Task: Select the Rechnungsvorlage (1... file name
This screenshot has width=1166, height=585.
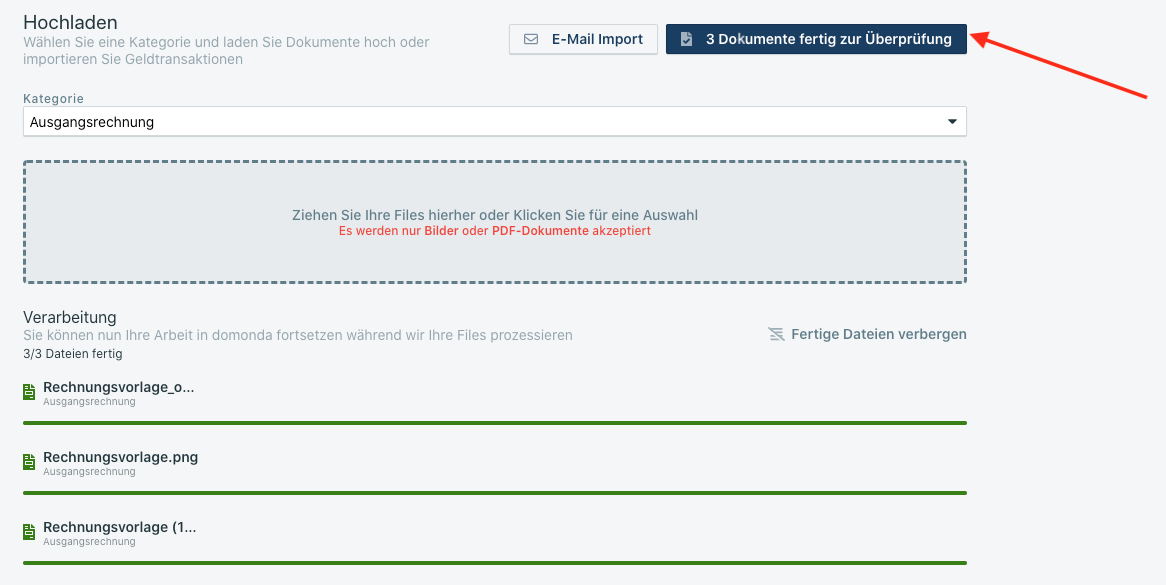Action: coord(119,527)
